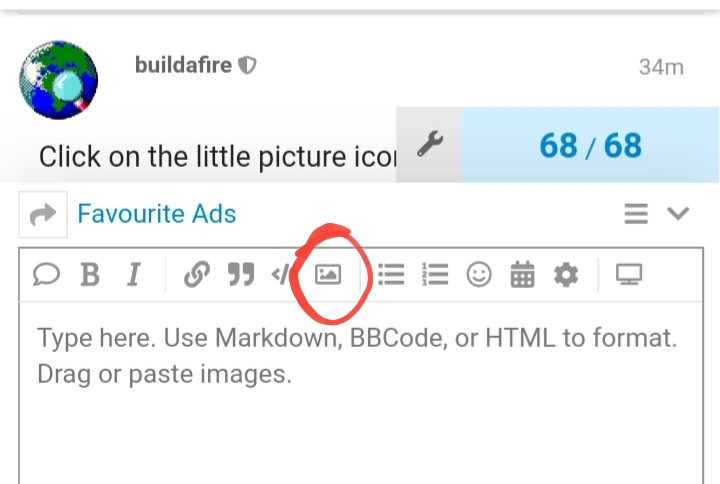This screenshot has width=720, height=484.
Task: Open the editor options gear menu
Action: point(566,275)
